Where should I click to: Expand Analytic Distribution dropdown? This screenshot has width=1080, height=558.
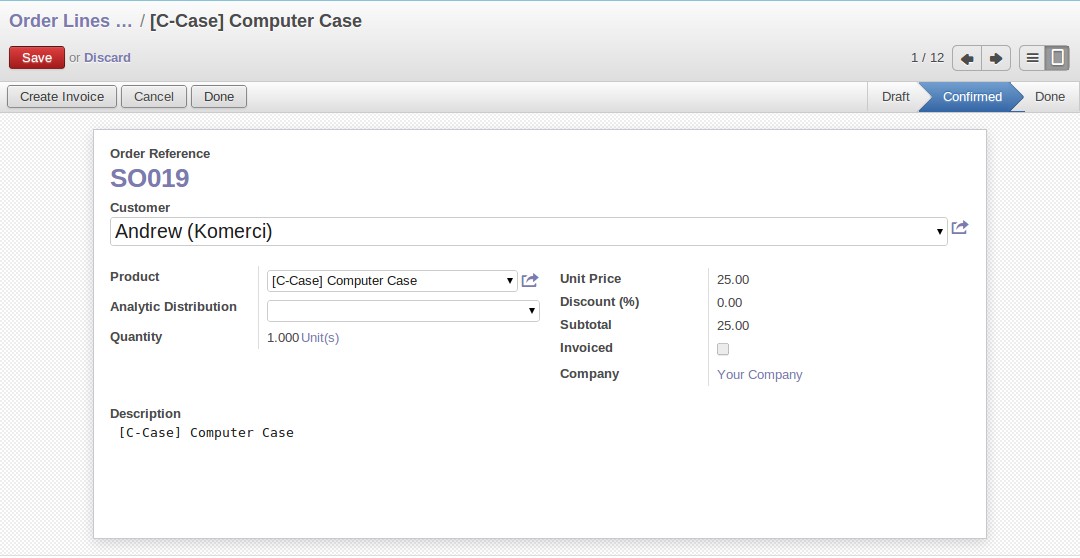pos(532,311)
